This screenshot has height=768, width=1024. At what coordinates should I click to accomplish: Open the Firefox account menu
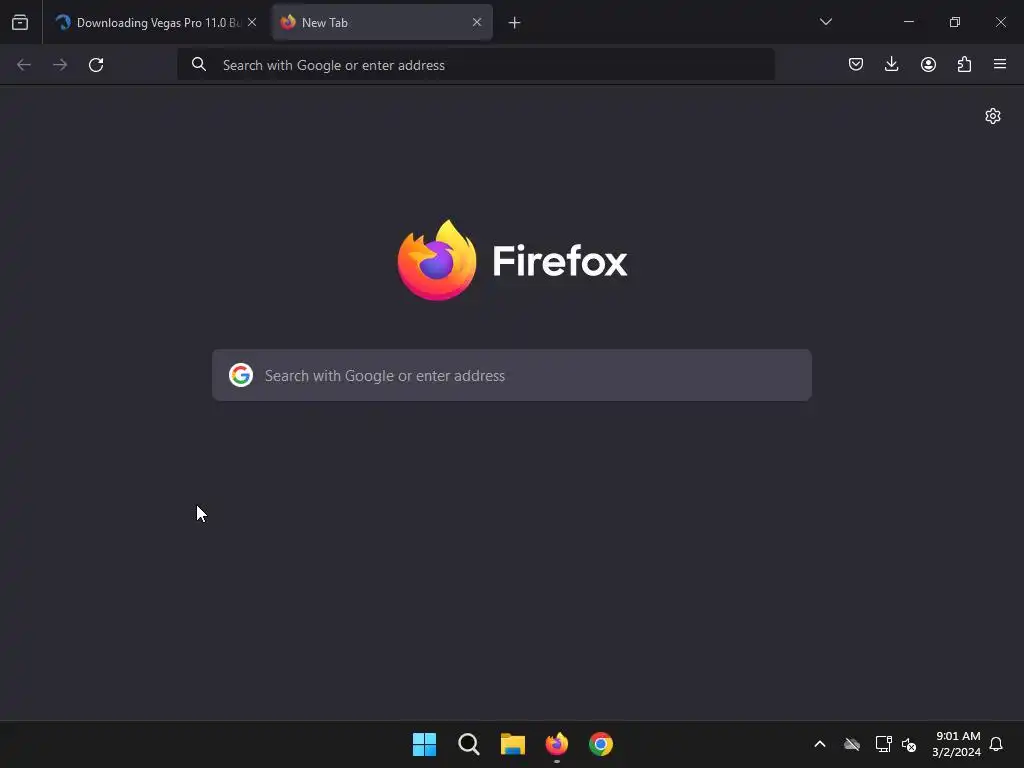point(928,64)
